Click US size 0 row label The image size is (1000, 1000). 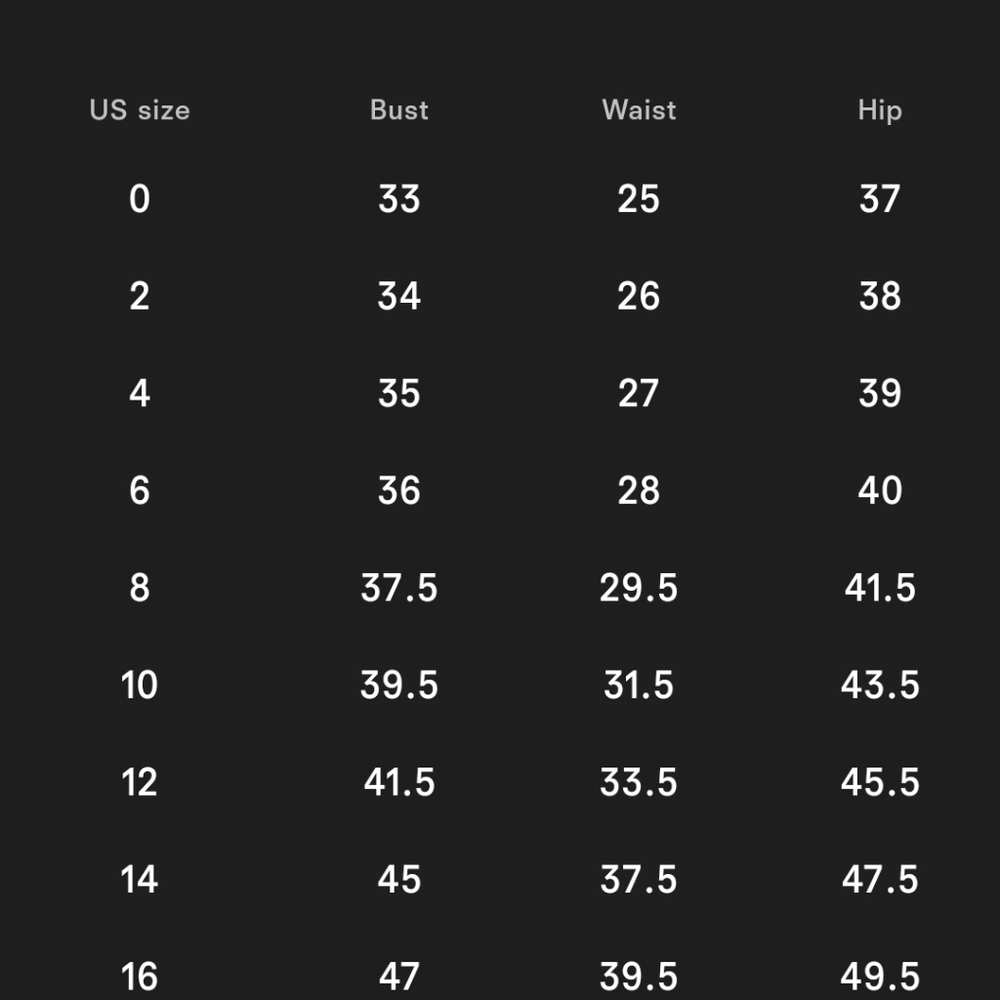tap(140, 199)
